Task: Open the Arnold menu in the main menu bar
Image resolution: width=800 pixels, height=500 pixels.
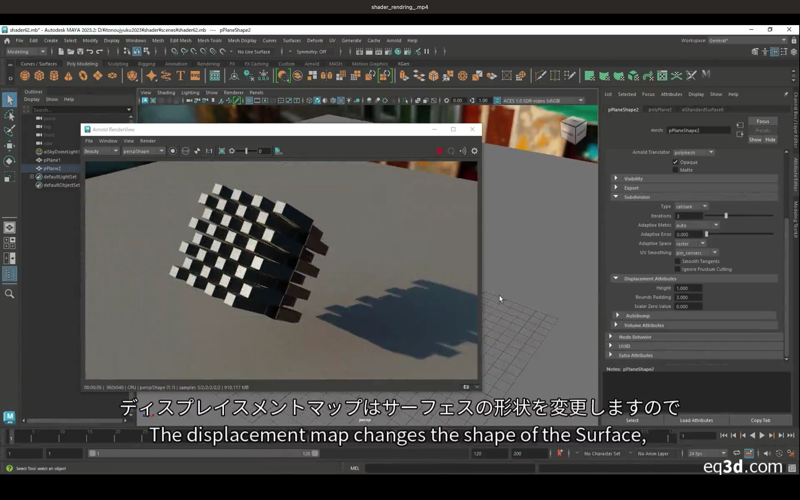Action: click(x=391, y=40)
